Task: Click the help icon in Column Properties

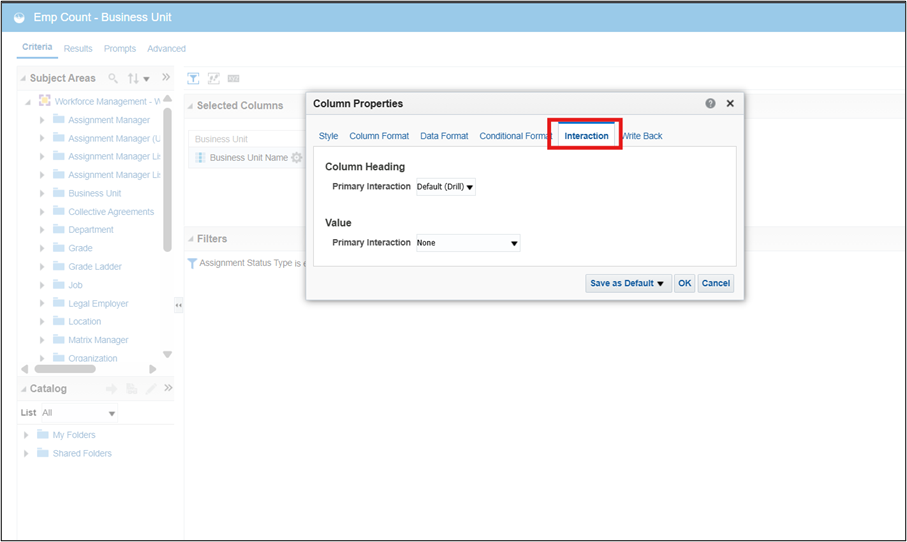Action: tap(710, 103)
